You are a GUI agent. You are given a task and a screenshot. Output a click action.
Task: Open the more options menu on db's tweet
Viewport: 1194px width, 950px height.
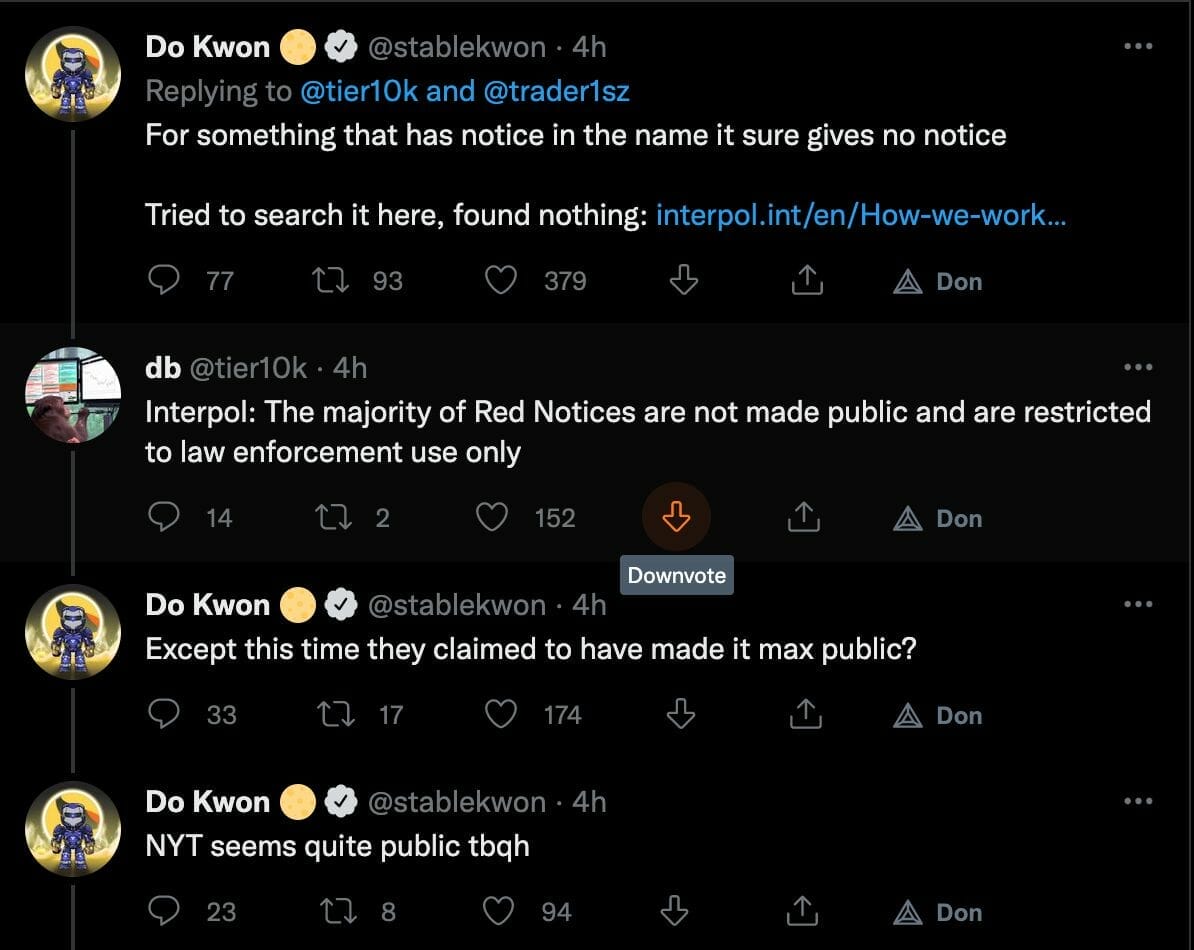pos(1138,368)
